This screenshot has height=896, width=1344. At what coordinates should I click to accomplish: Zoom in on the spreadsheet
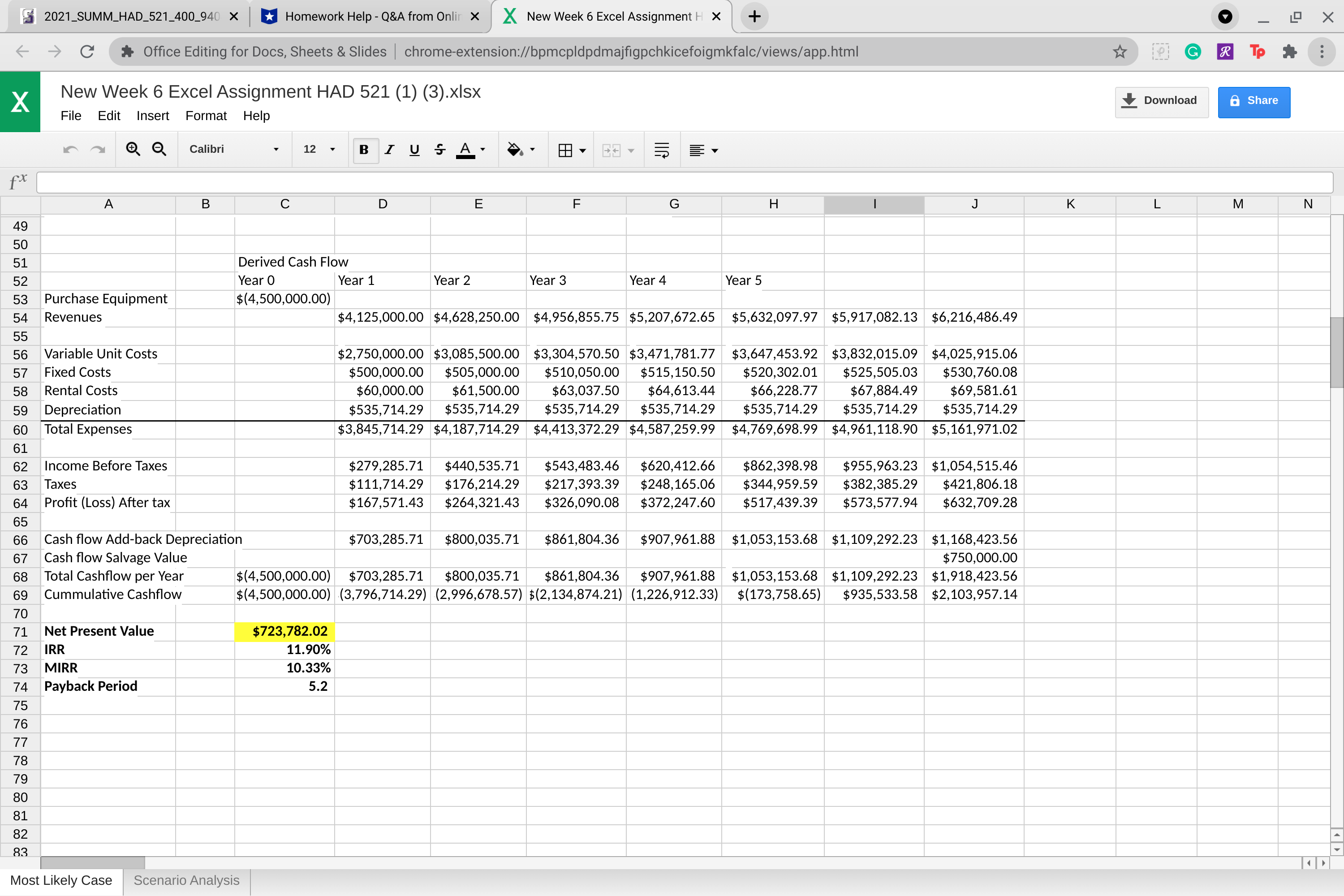[x=133, y=149]
